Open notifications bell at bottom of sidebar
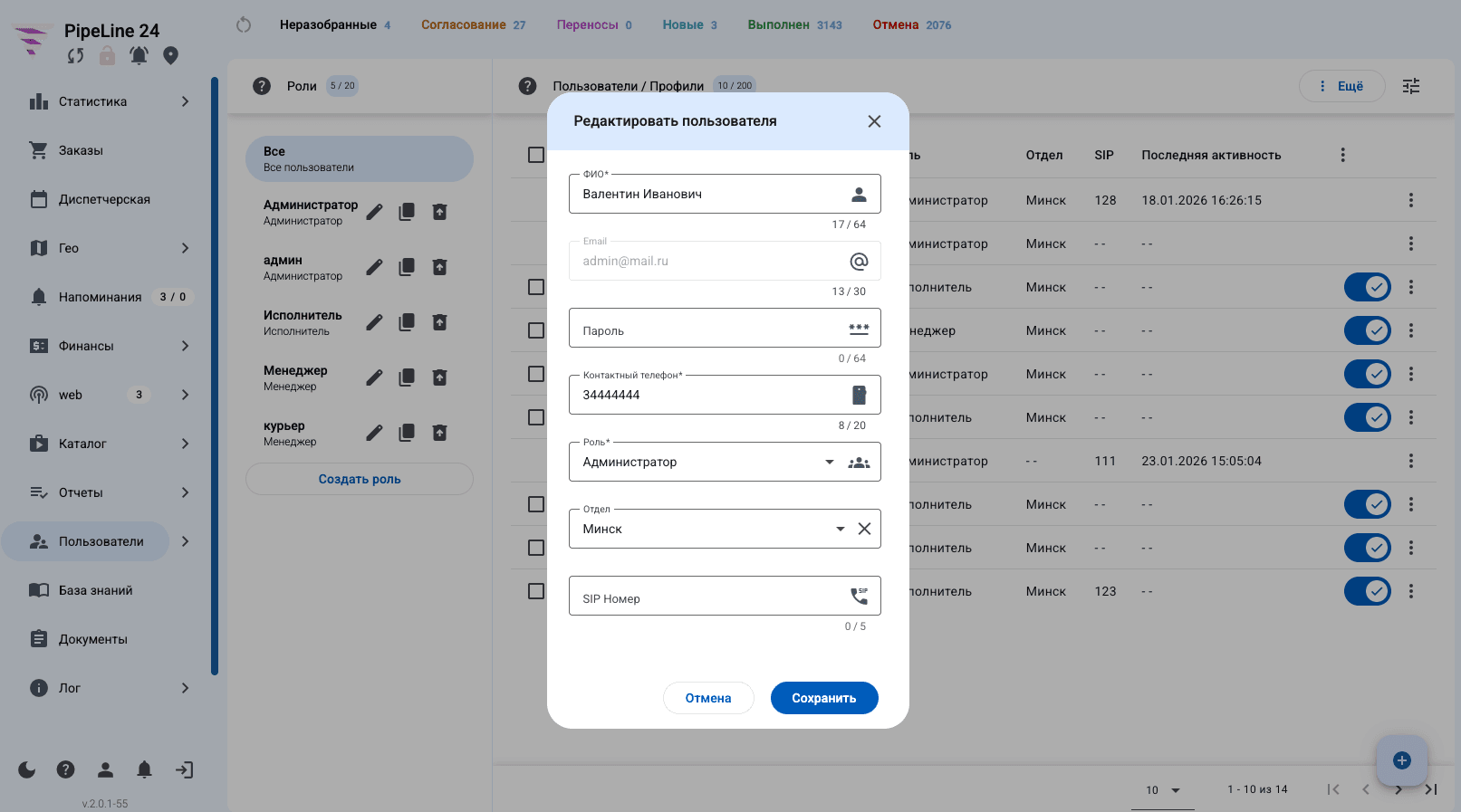This screenshot has width=1461, height=812. (144, 769)
